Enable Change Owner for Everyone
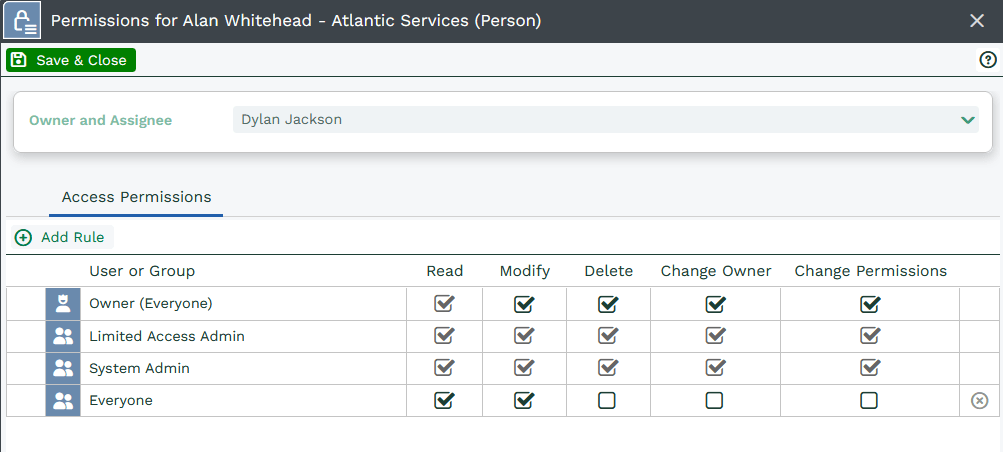Image resolution: width=1003 pixels, height=452 pixels. [x=714, y=401]
